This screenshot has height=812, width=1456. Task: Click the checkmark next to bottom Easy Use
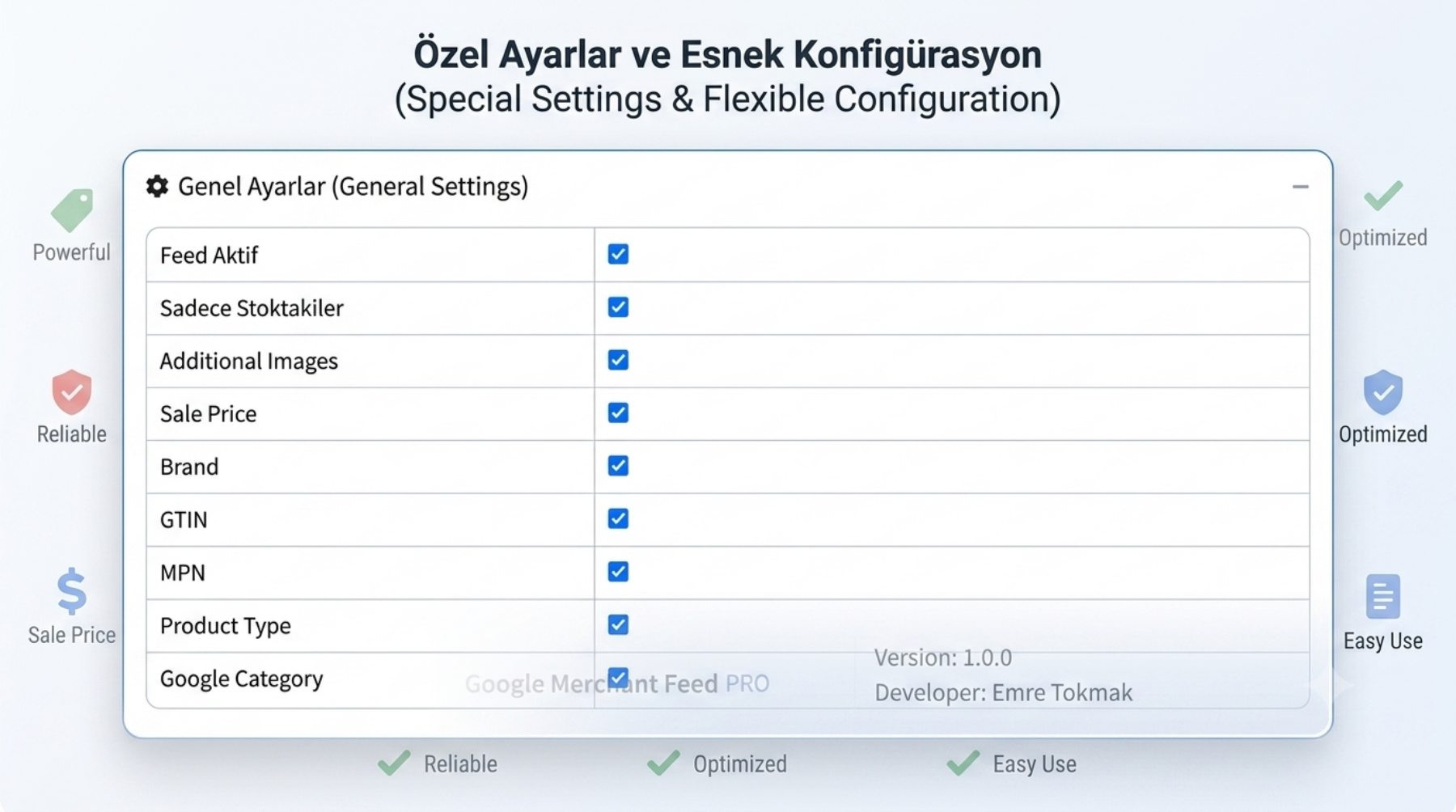963,763
